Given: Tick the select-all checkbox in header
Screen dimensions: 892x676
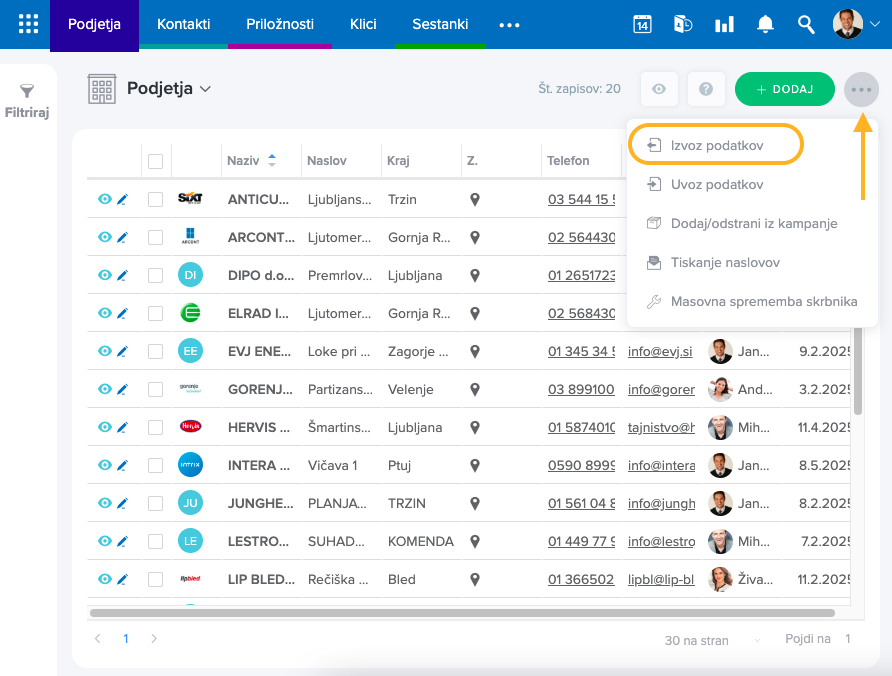Looking at the screenshot, I should pos(155,161).
